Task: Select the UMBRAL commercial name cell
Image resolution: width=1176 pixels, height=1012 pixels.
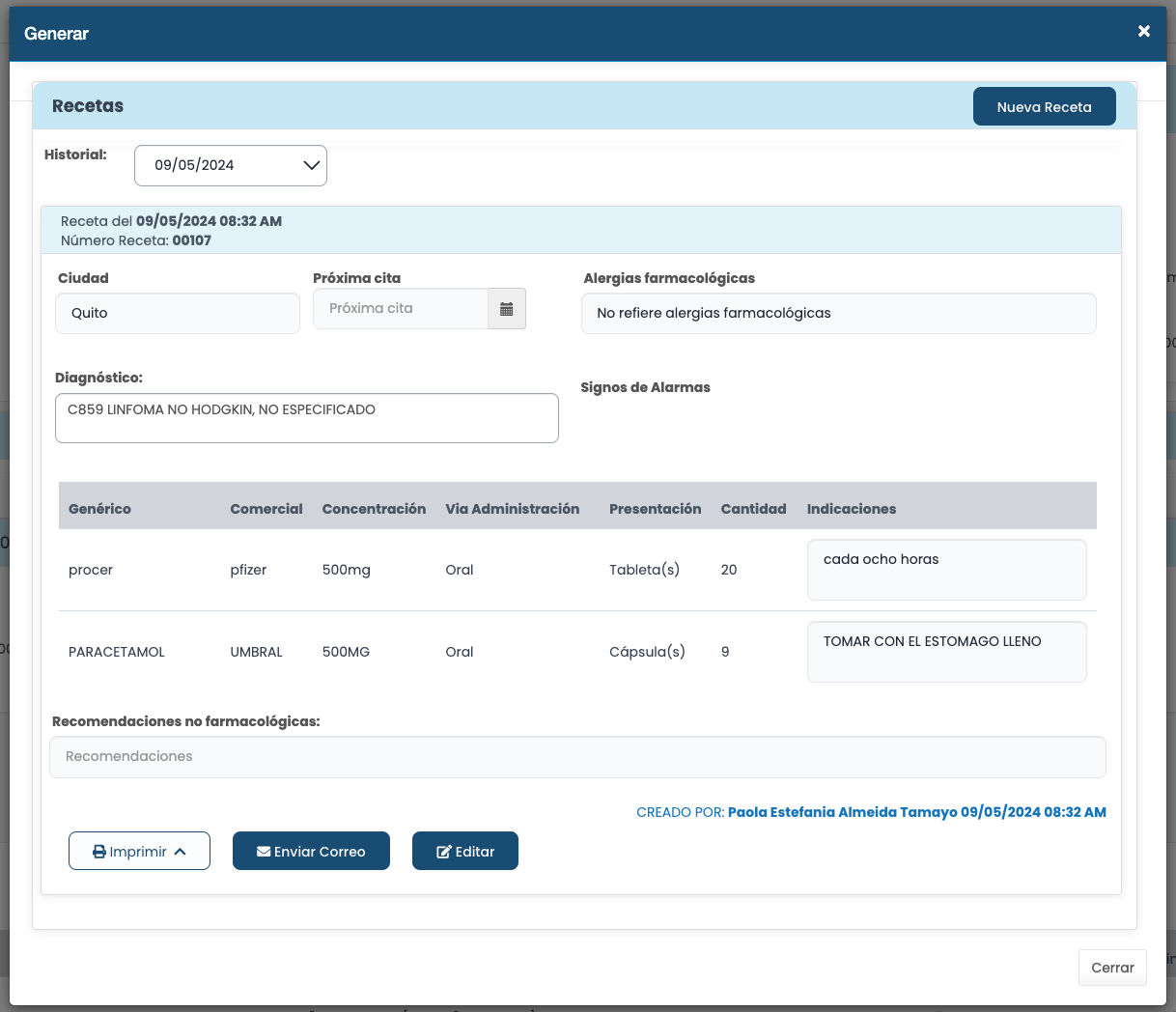Action: (256, 652)
